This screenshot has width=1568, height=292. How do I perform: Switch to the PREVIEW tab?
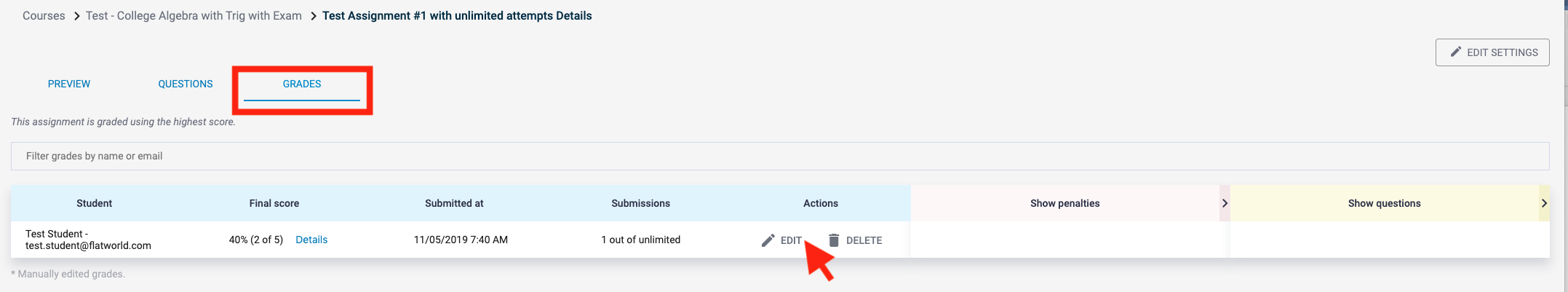tap(69, 84)
